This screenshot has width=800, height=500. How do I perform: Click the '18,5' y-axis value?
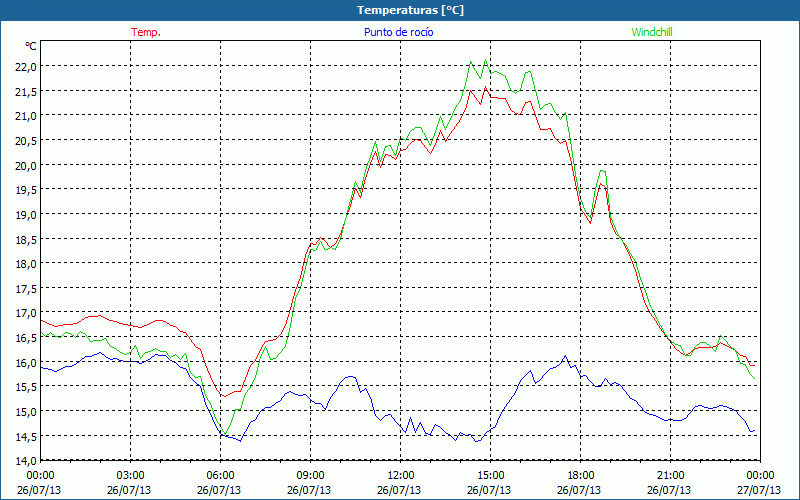26,239
